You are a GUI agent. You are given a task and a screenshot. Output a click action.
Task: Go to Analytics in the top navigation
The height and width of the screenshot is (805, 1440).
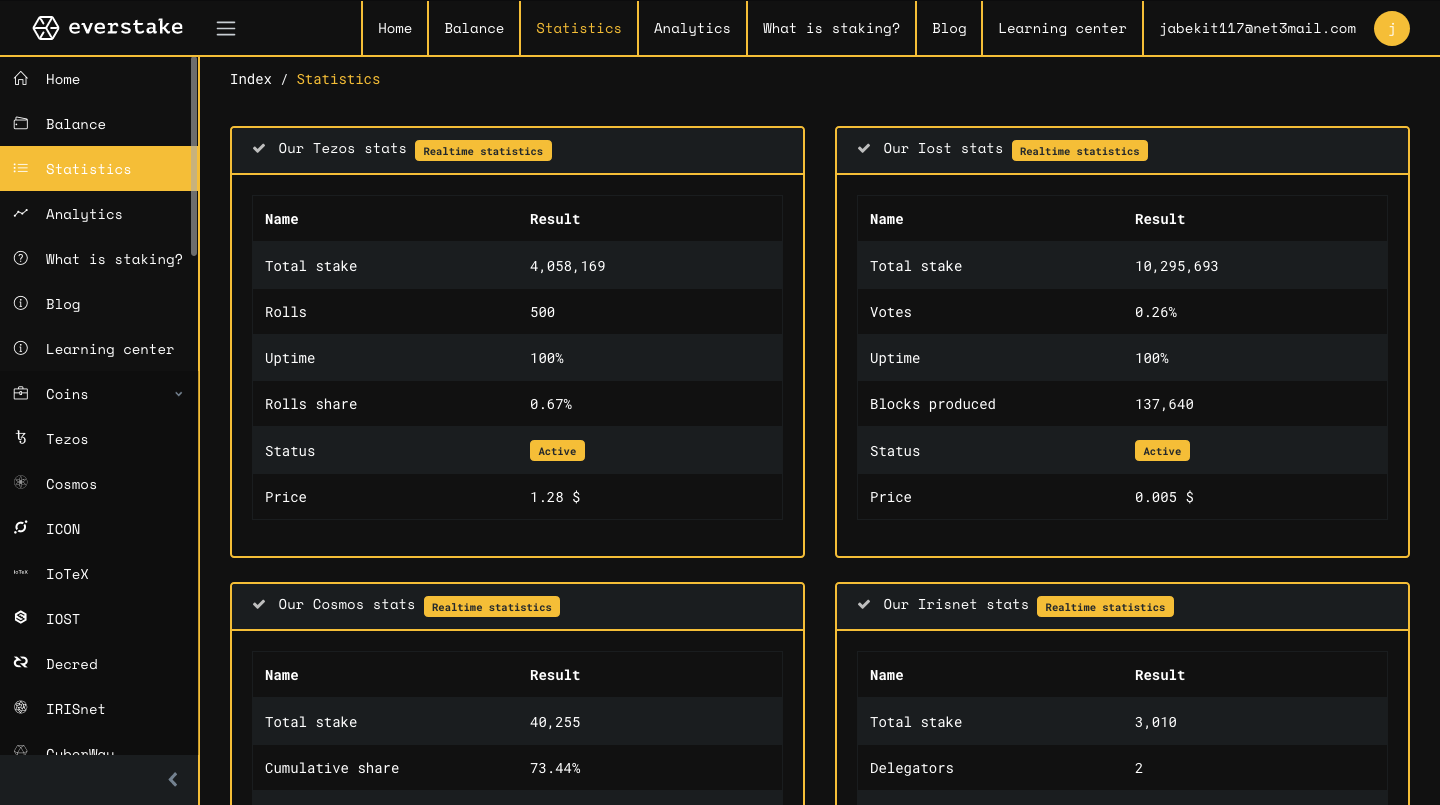pos(692,28)
